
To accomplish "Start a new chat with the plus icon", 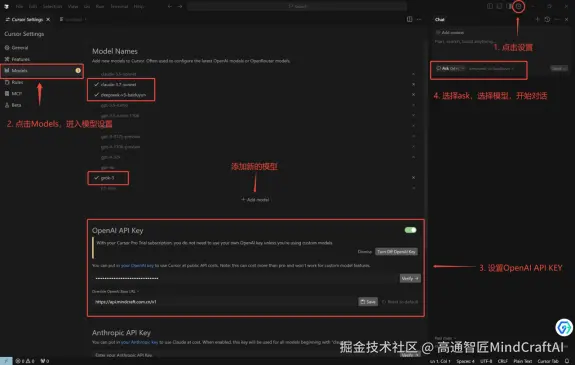I will click(x=538, y=19).
